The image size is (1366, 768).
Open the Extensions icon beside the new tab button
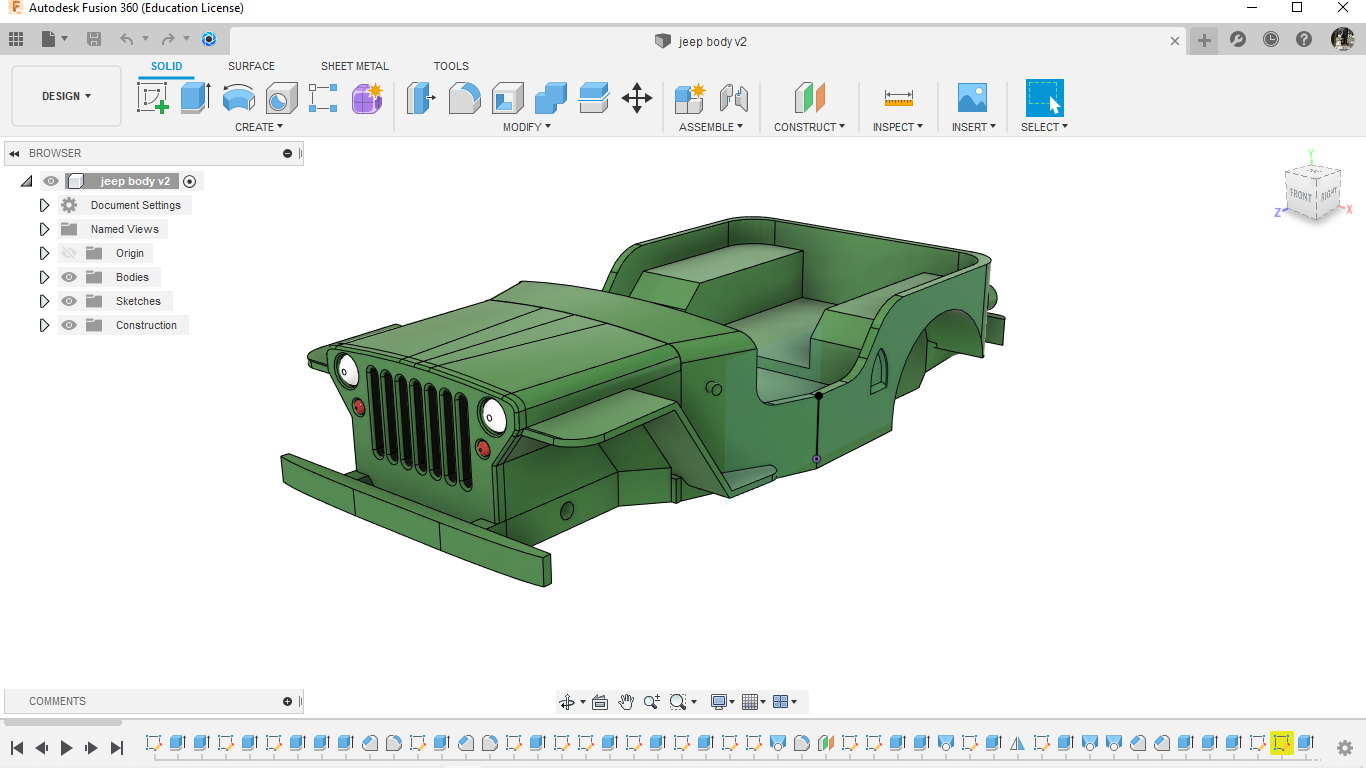(x=1238, y=40)
